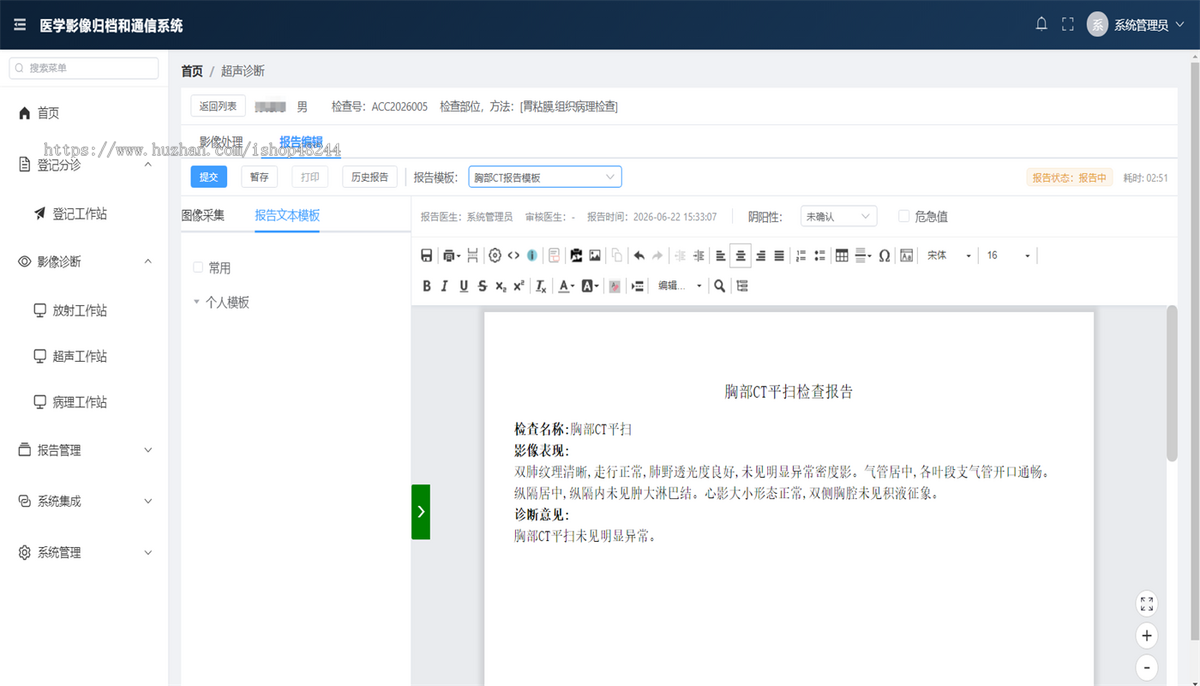Image resolution: width=1200 pixels, height=686 pixels.
Task: Insert a page break with the toolbar icon
Action: pyautogui.click(x=473, y=256)
